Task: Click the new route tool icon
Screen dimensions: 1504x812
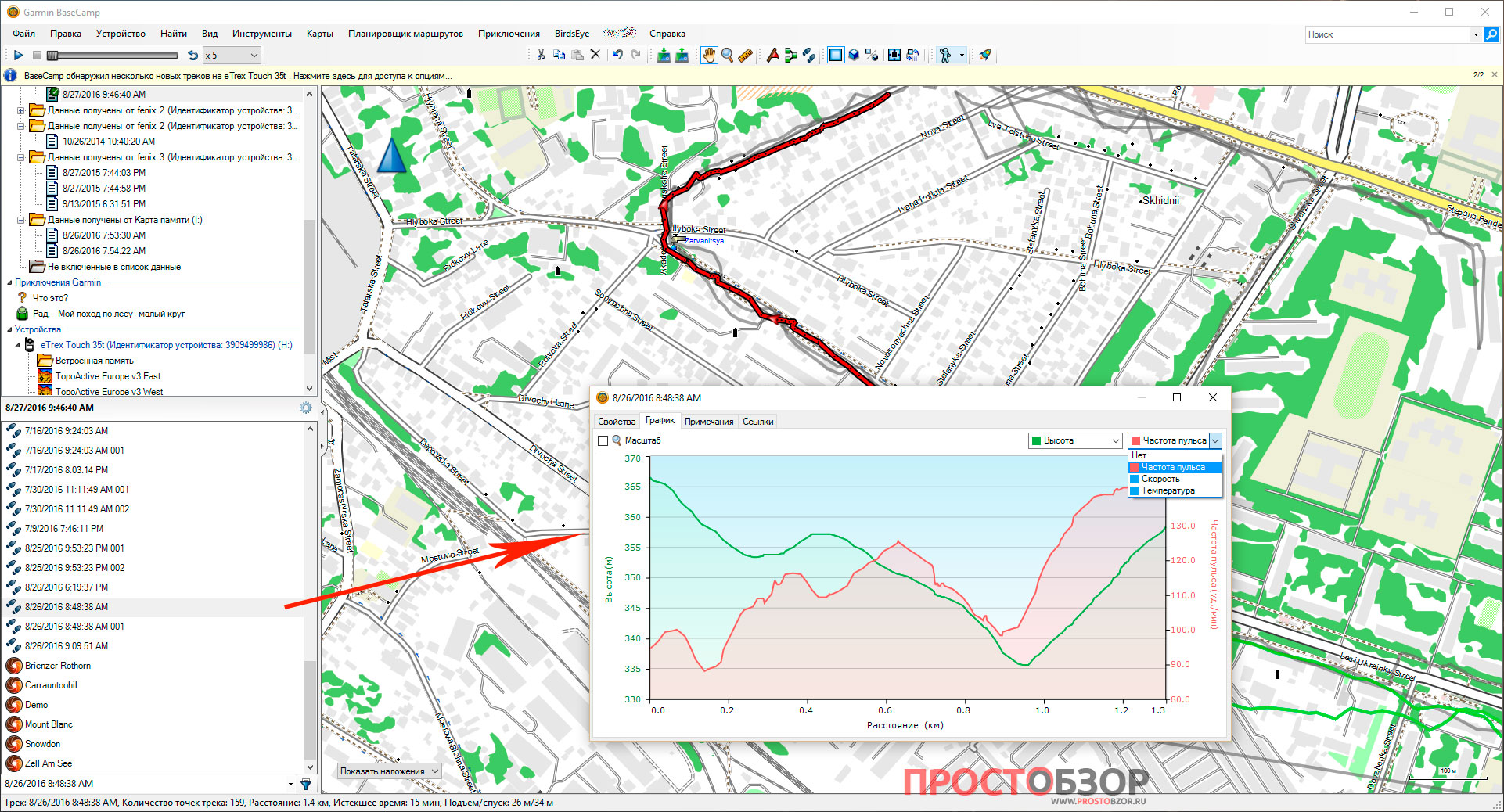Action: 790,55
